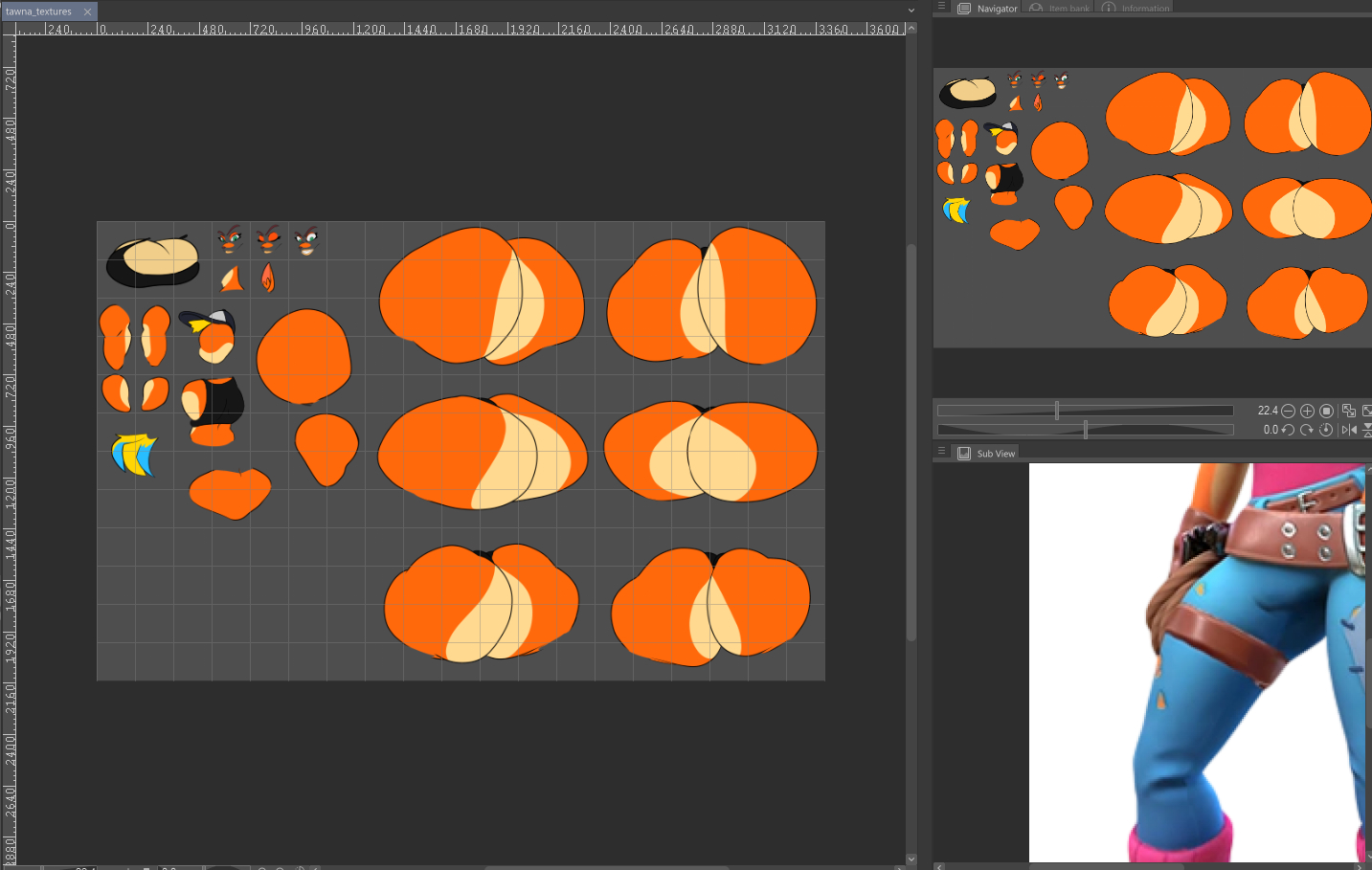Screen dimensions: 1372x870
Task: Click the Navigator zoom slider
Action: pyautogui.click(x=1085, y=411)
